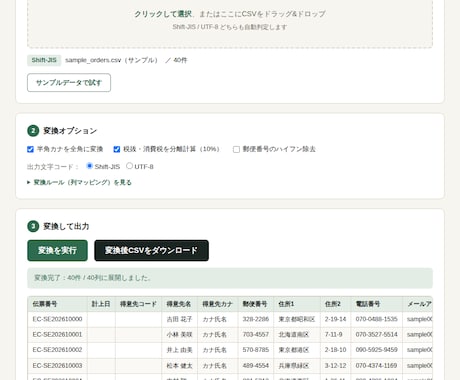The width and height of the screenshot is (460, 380).
Task: Click phone number 070-0488-1535
Action: [377, 319]
